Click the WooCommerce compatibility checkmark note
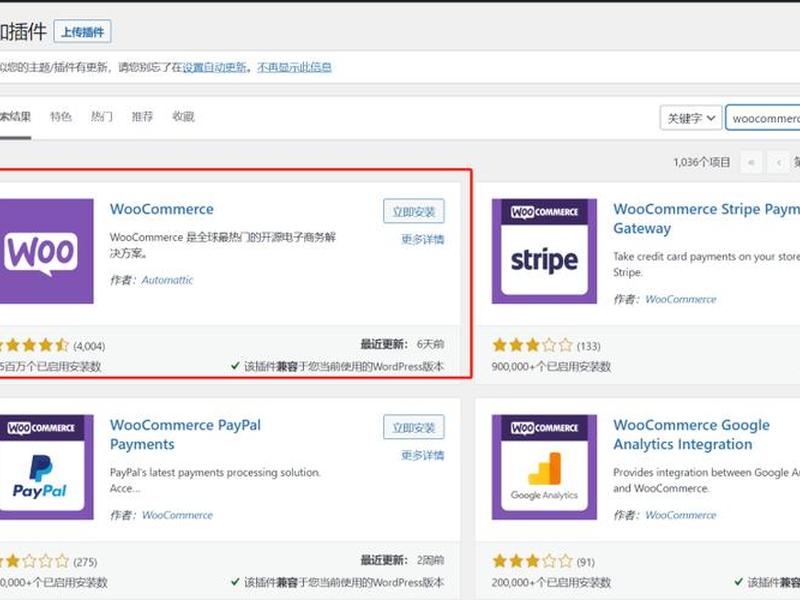The image size is (800, 600). pos(337,366)
